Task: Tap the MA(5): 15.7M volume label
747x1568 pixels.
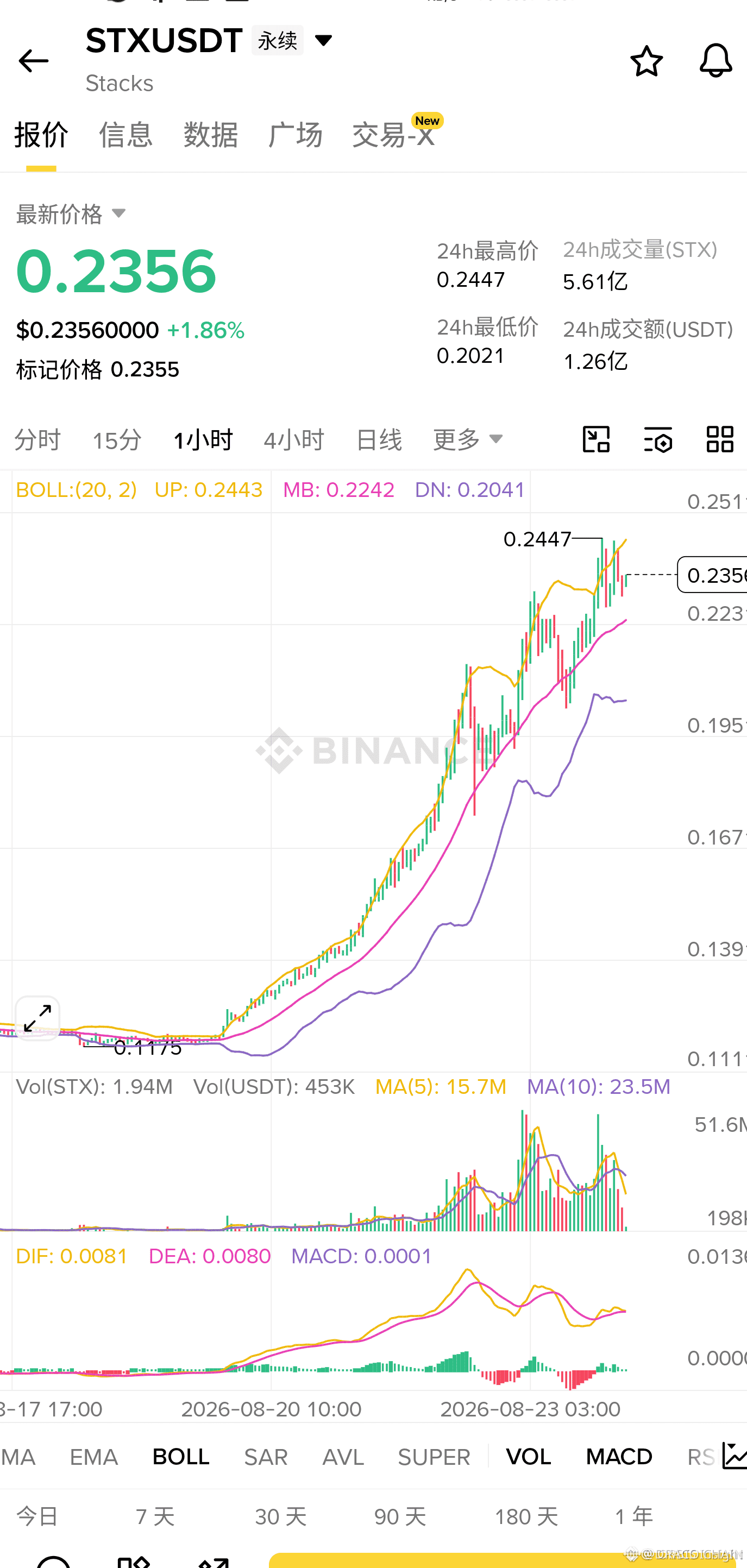Action: (x=441, y=1087)
